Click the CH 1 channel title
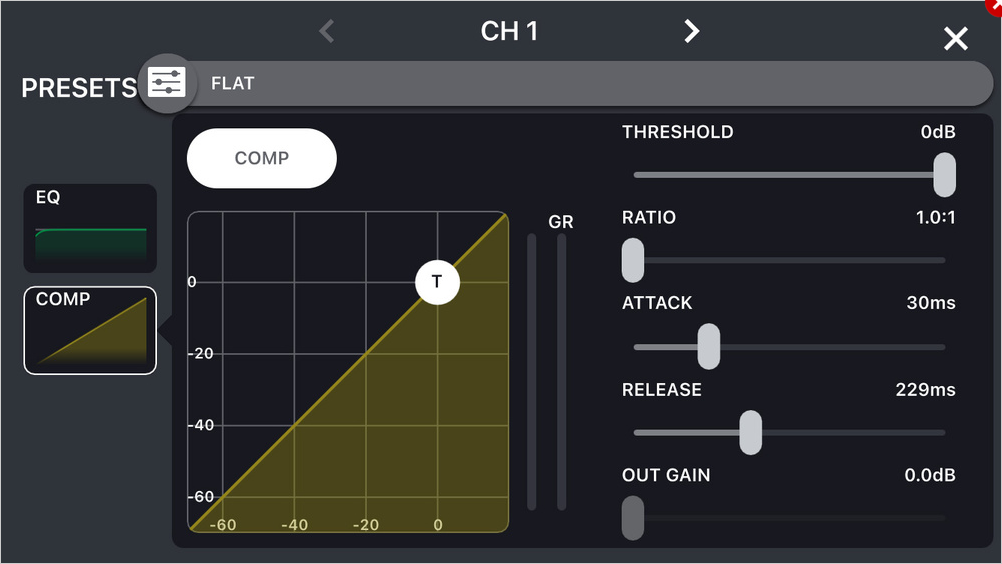Screen dimensions: 1002x564 (509, 31)
